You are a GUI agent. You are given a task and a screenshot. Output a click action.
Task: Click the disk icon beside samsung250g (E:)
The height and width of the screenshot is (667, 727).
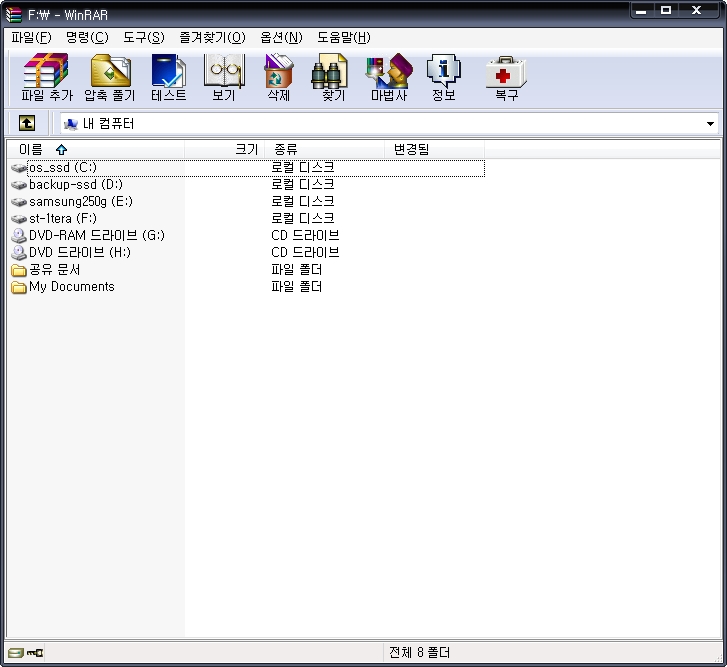19,202
